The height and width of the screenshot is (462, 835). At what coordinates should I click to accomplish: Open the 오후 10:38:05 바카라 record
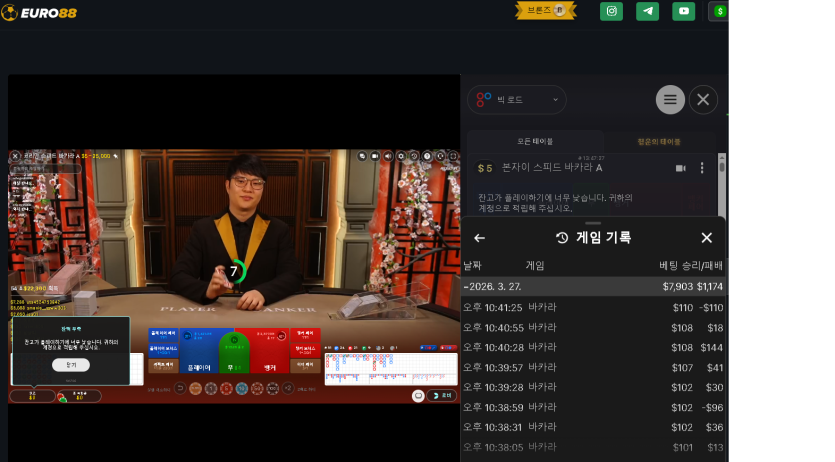click(x=593, y=448)
